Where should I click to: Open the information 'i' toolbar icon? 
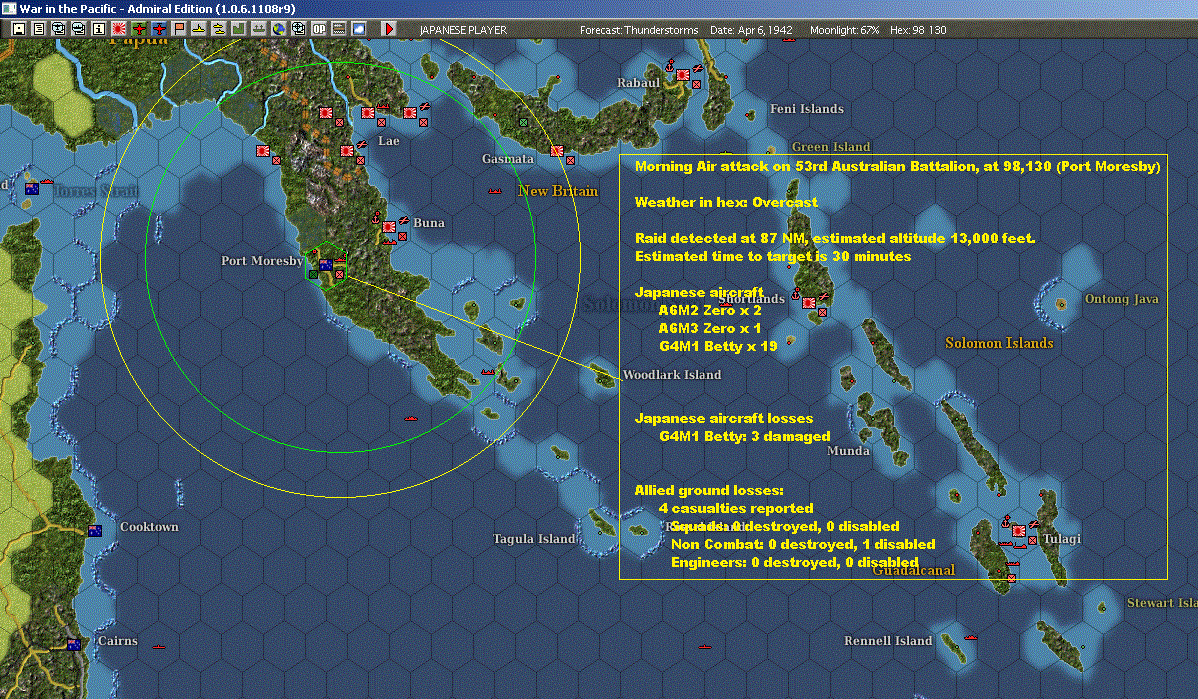click(99, 29)
